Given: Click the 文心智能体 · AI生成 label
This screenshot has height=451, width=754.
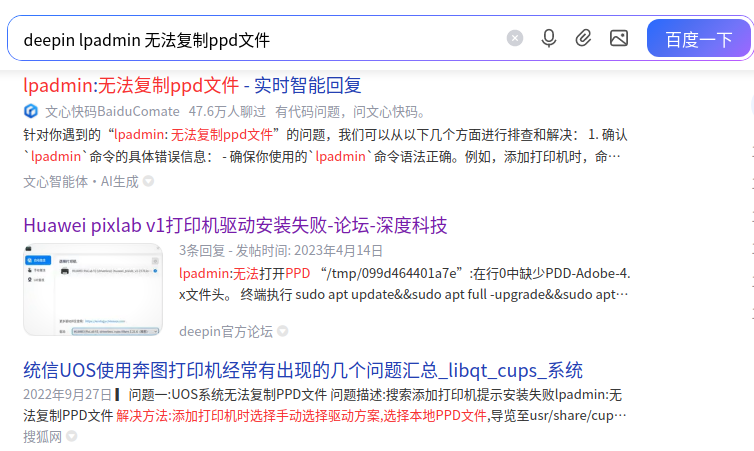Looking at the screenshot, I should coord(81,181).
